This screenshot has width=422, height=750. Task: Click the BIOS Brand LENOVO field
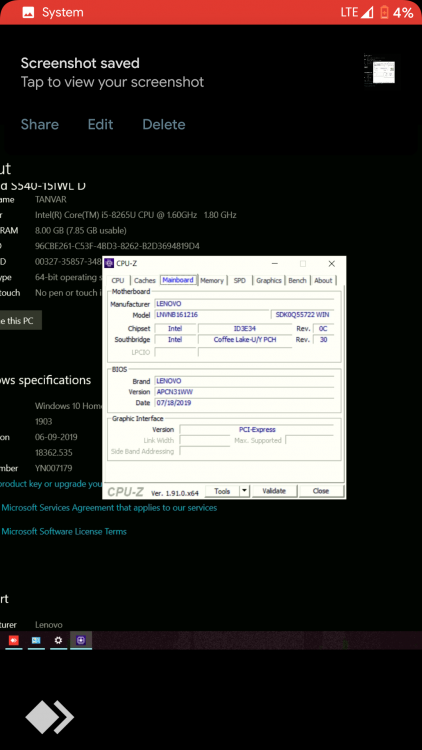[x=244, y=381]
